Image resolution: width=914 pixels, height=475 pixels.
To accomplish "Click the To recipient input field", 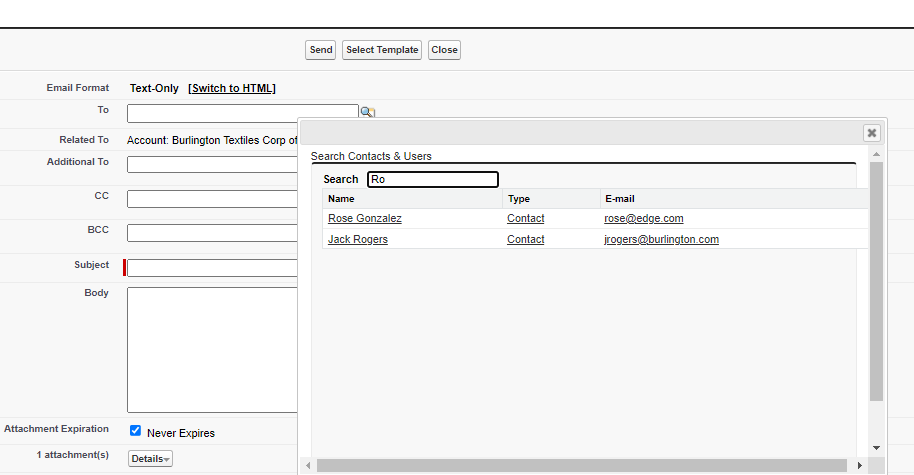I will point(242,112).
